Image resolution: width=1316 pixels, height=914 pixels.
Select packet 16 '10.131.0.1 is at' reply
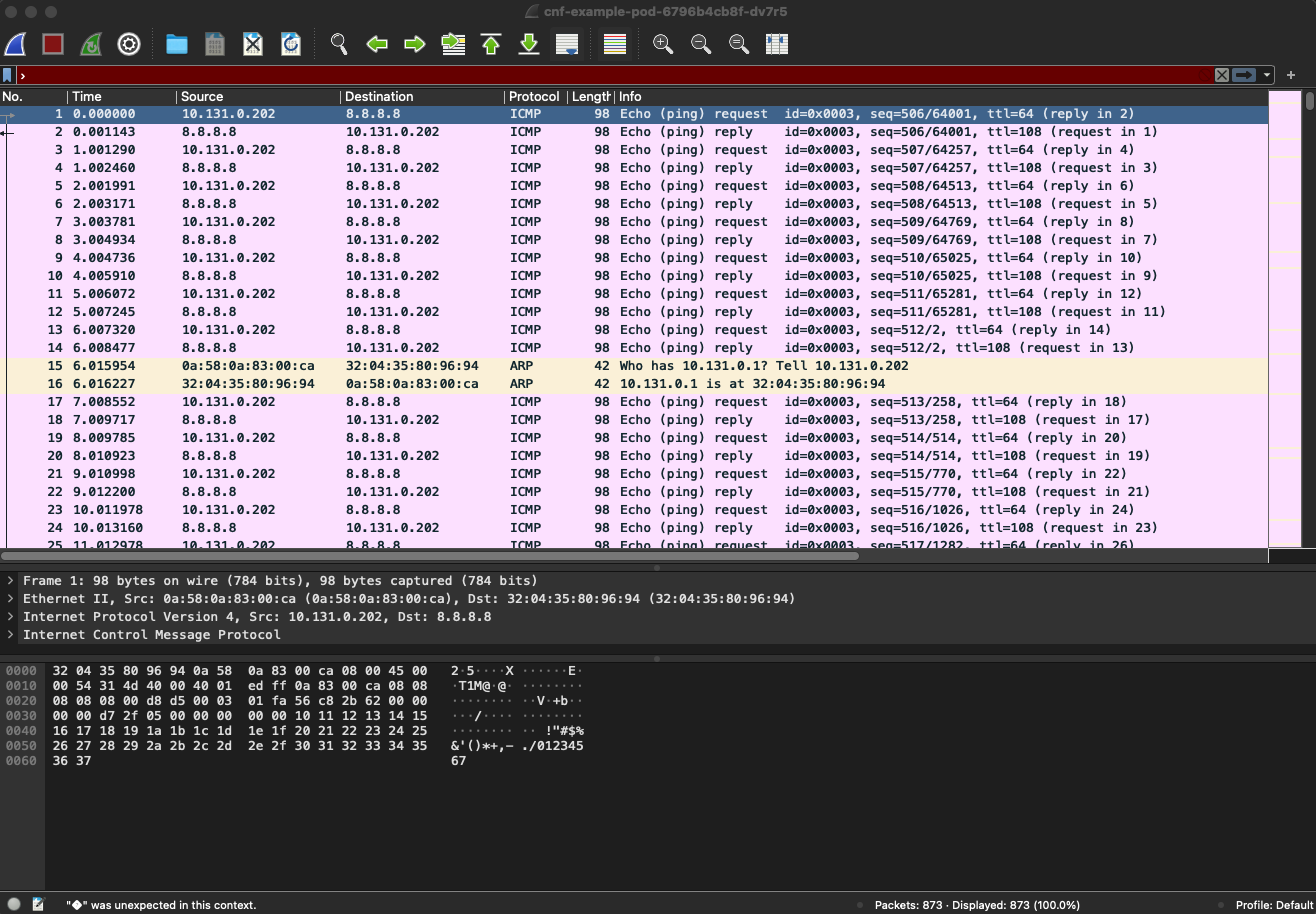point(634,384)
